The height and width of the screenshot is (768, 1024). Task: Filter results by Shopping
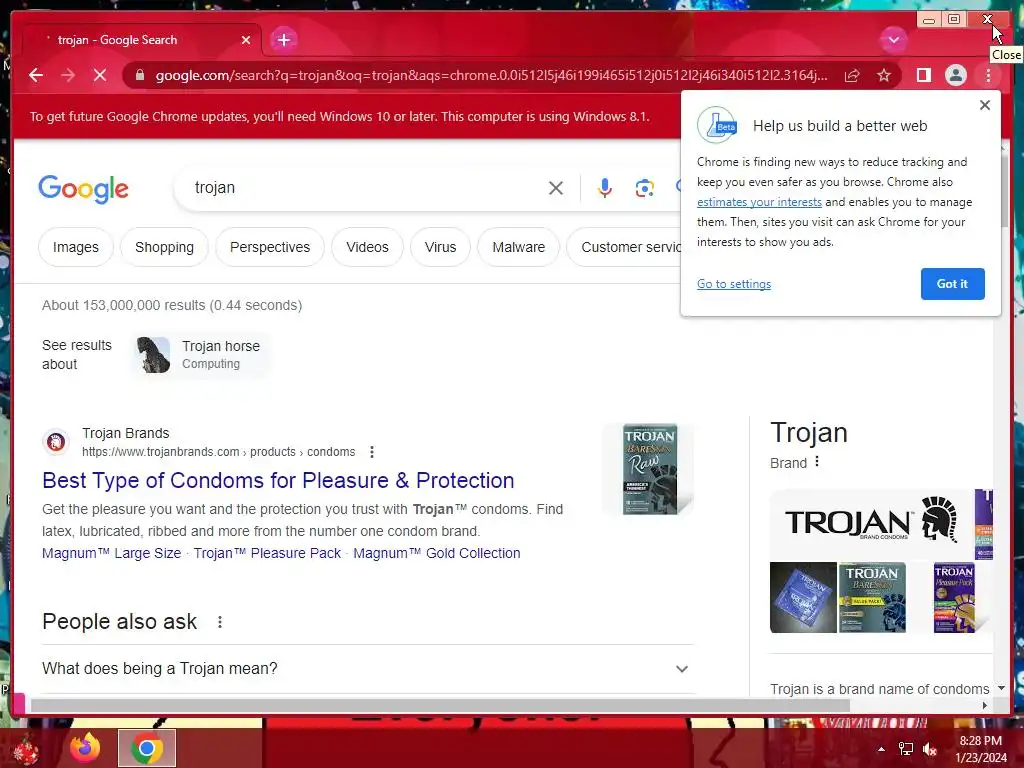[165, 248]
